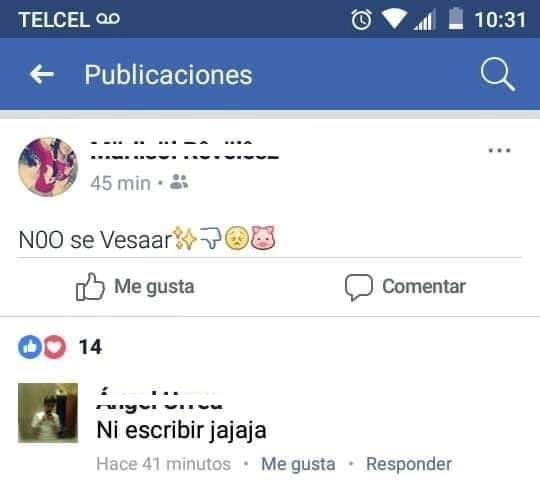Open the commenter's square profile photo
This screenshot has height=494, width=540.
48,413
